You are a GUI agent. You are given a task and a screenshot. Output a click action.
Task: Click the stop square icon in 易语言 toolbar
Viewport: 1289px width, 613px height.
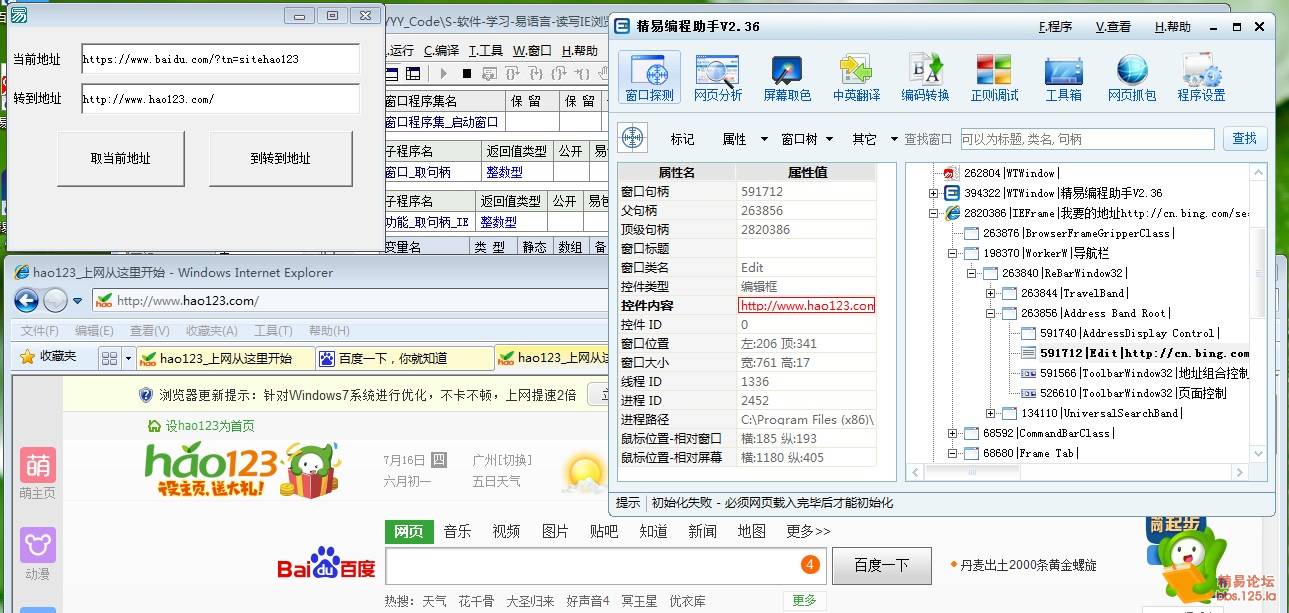click(467, 73)
